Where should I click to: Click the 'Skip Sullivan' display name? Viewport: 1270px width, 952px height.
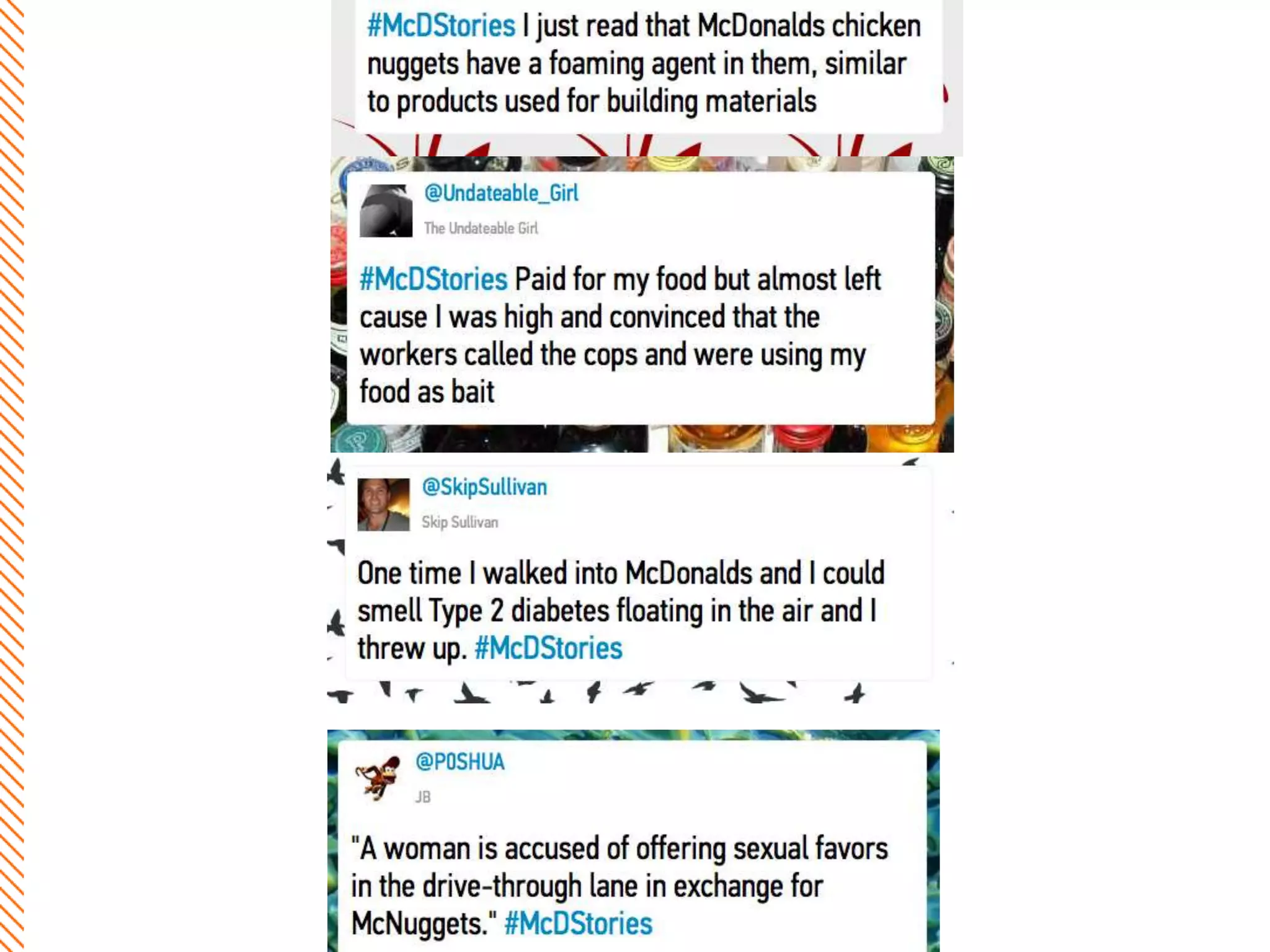[x=460, y=522]
